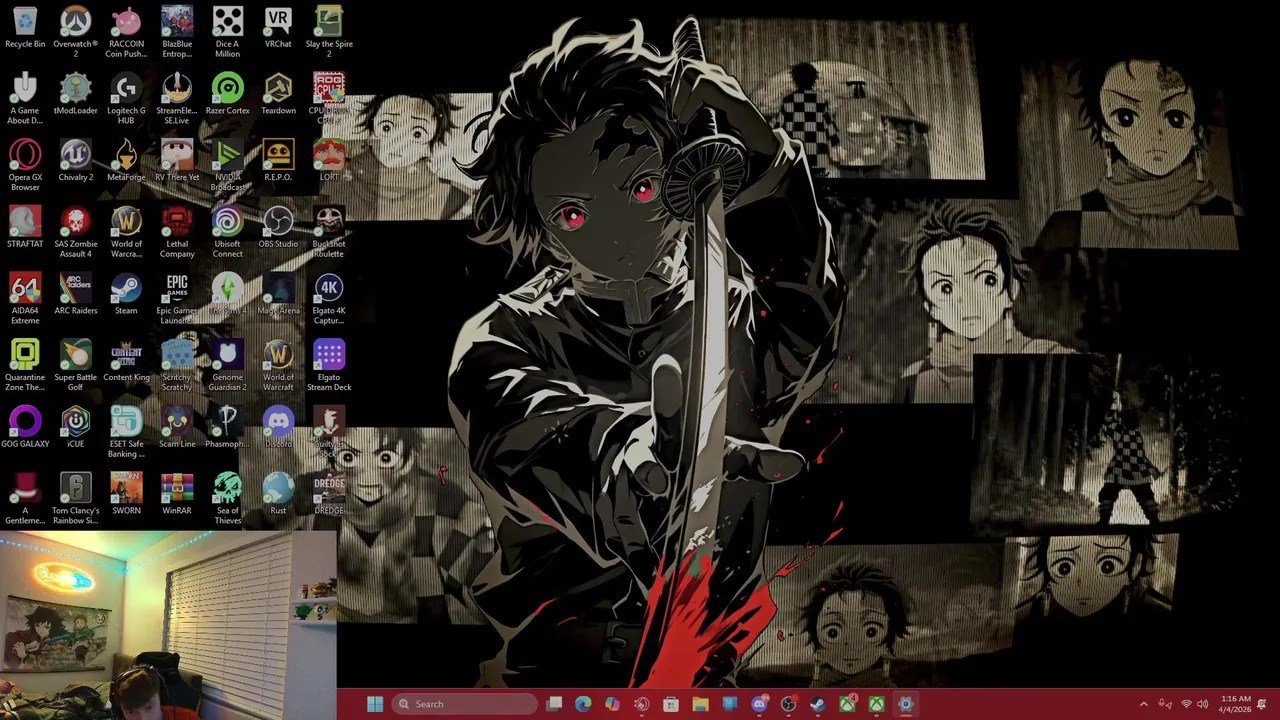Screen dimensions: 1280x720
Task: Select the VRChat desktop shortcut
Action: click(x=278, y=28)
